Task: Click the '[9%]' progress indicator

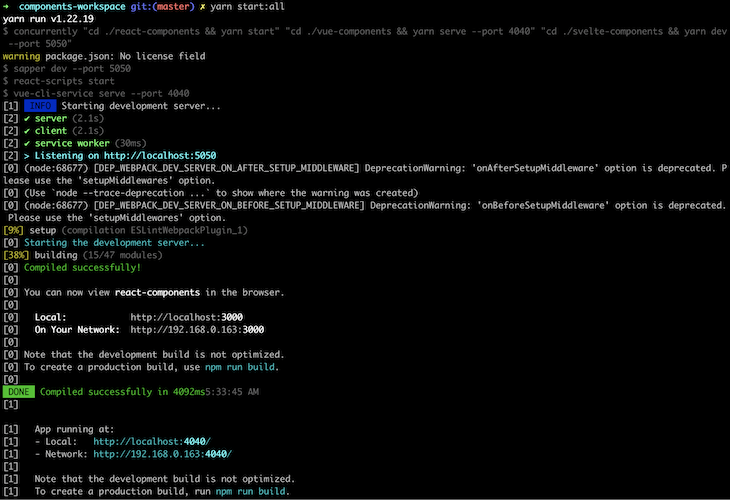Action: 13,230
